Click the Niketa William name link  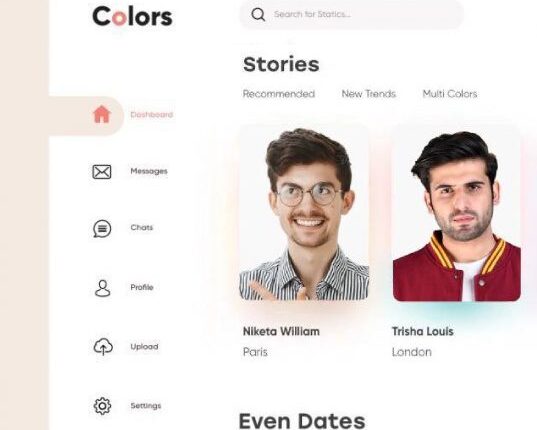point(281,331)
